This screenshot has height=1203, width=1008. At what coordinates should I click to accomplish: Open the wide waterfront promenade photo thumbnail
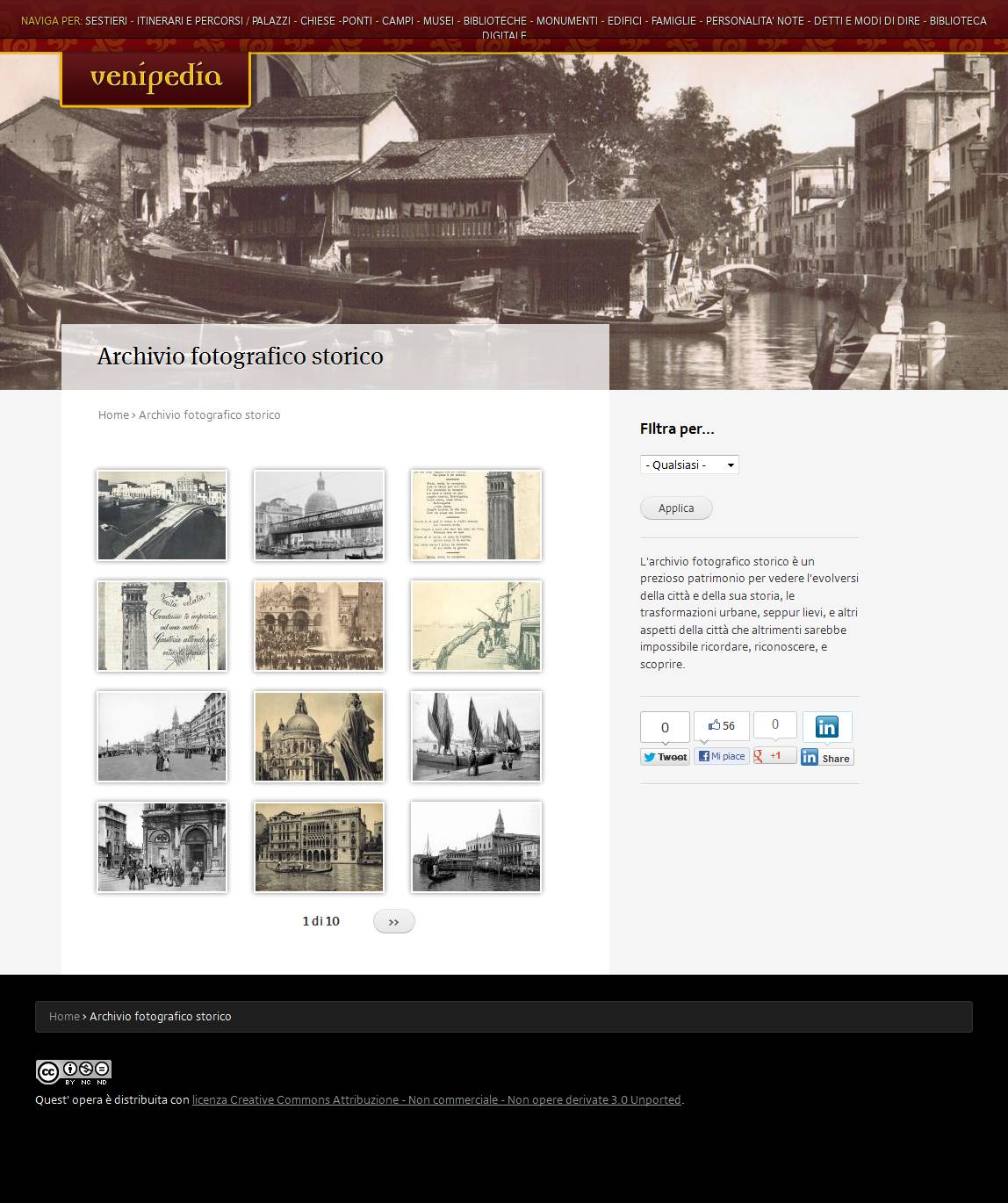tap(162, 737)
